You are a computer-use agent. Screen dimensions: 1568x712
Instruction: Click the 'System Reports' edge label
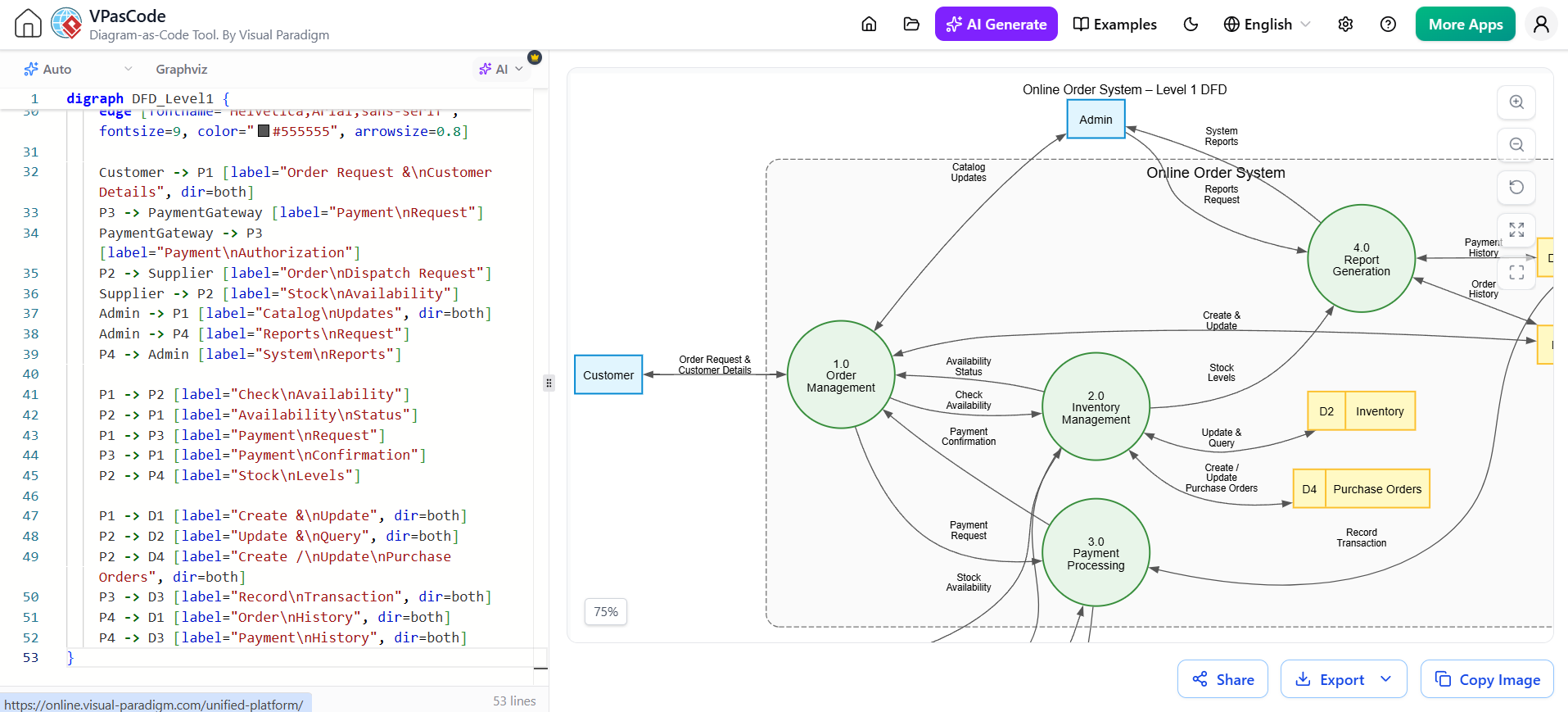(1221, 136)
